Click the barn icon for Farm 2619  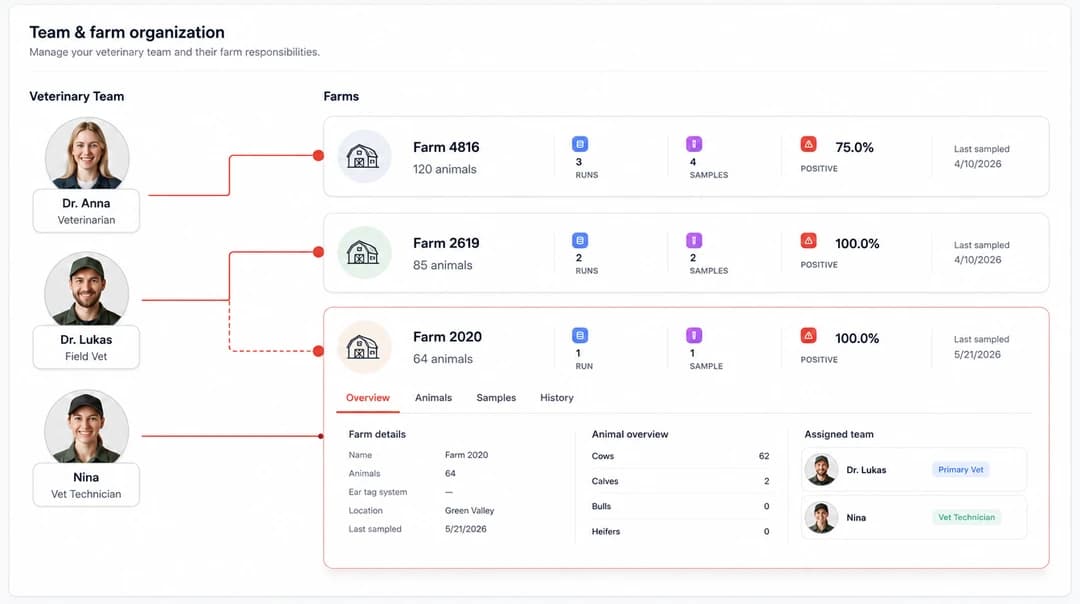pos(364,252)
